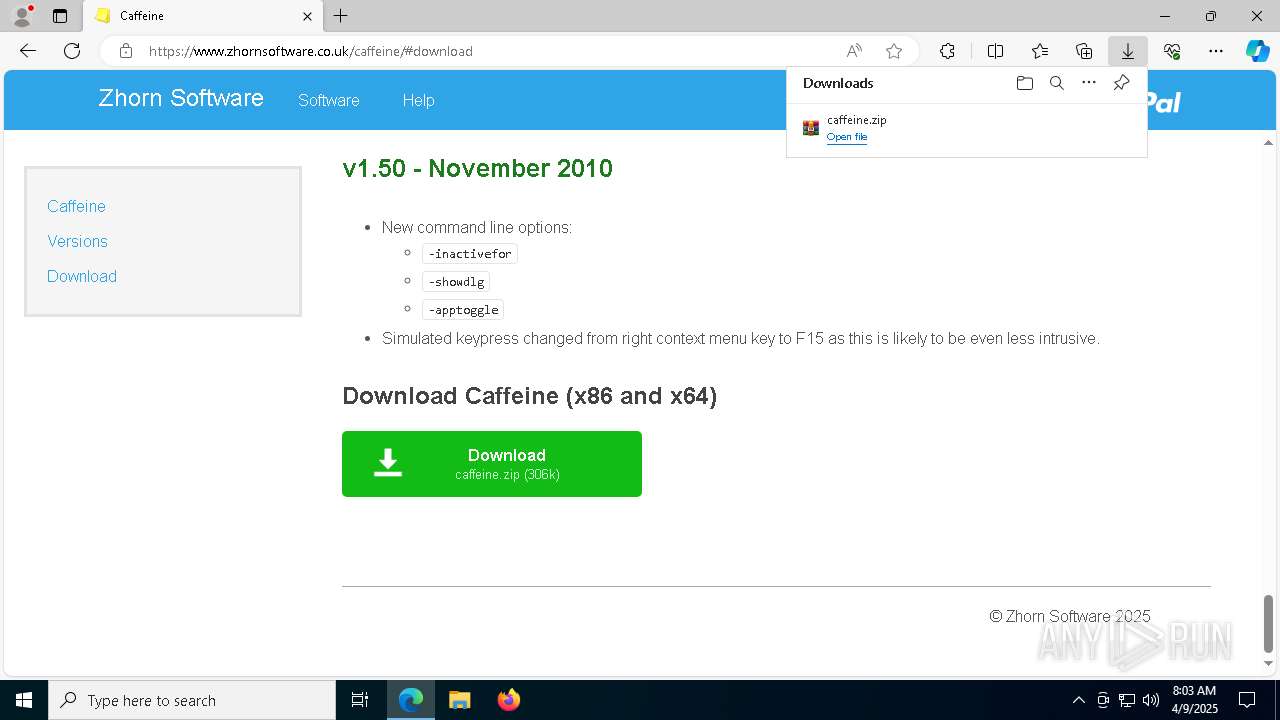Click the browser Back arrow

[28, 51]
